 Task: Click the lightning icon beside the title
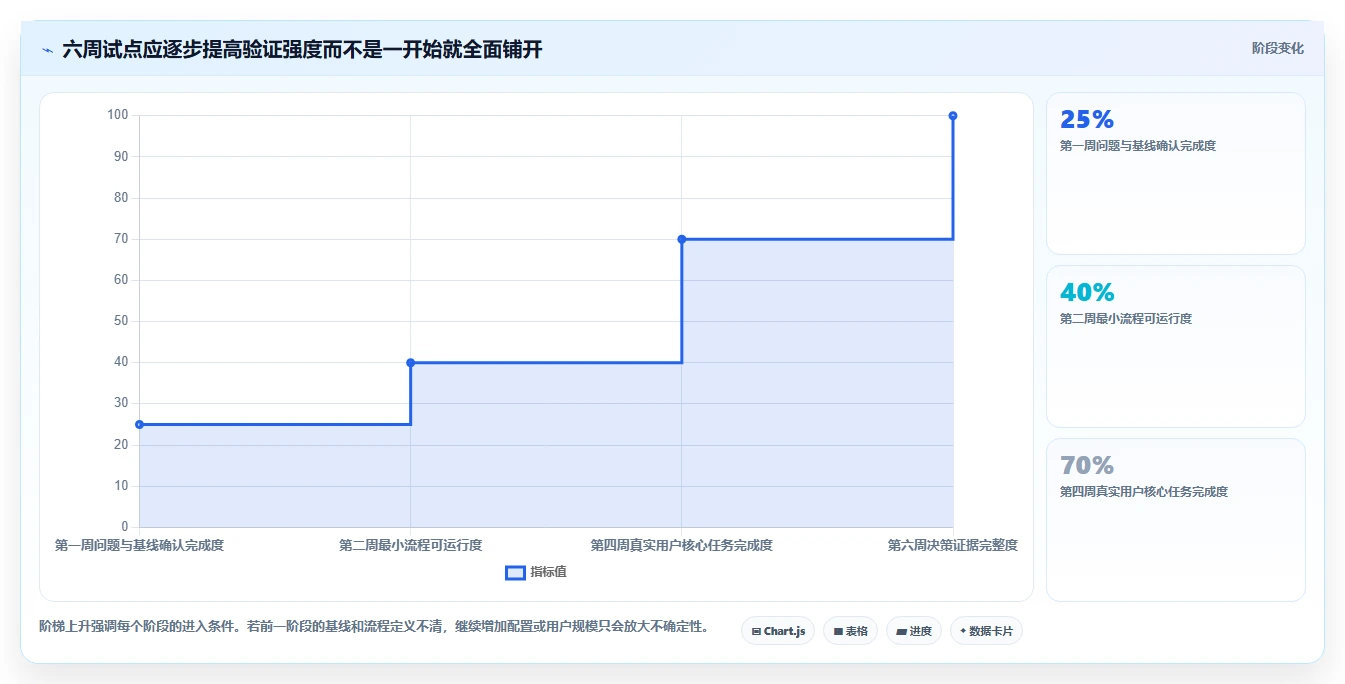pyautogui.click(x=47, y=50)
